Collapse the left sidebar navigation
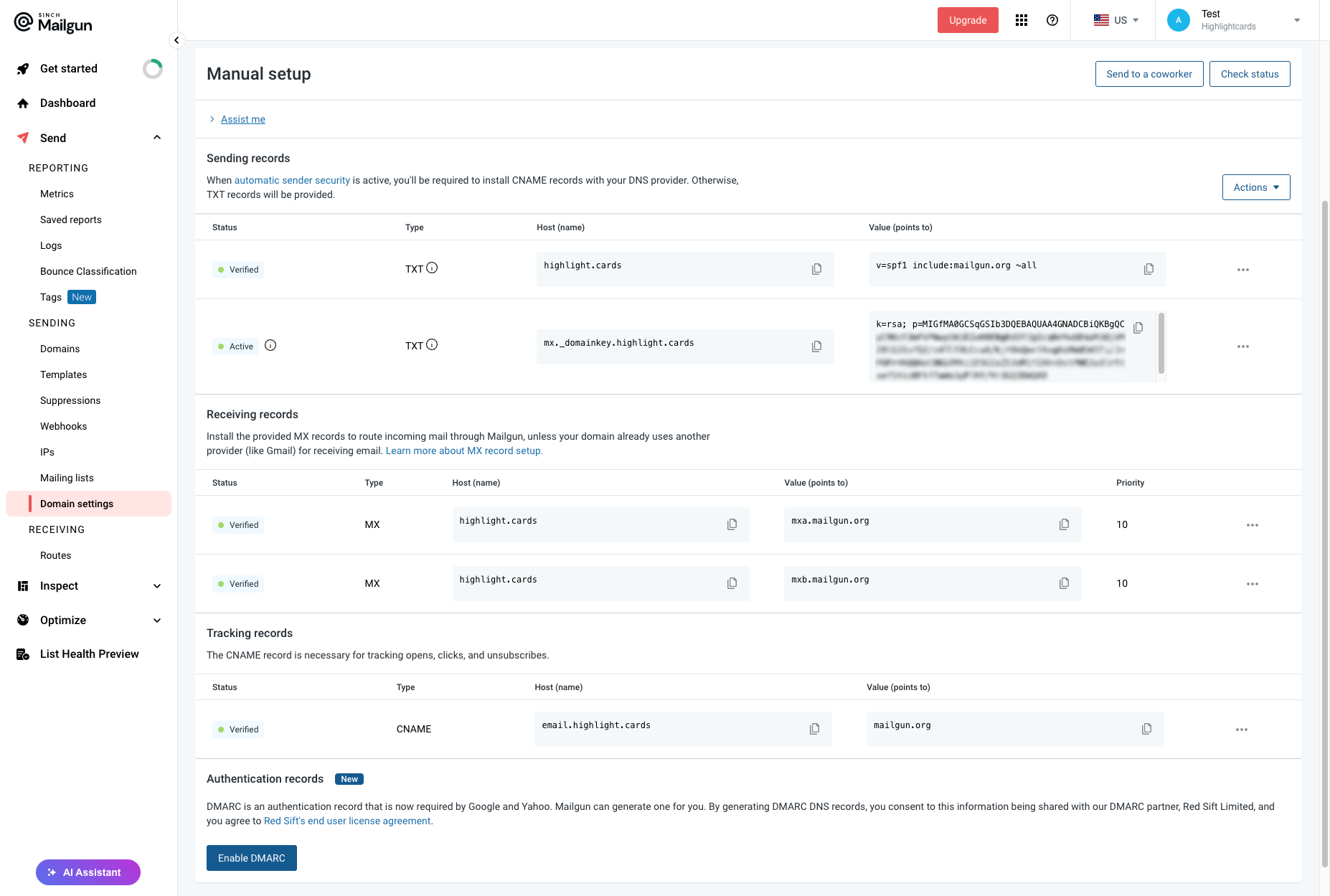Viewport: 1330px width, 896px height. [176, 40]
